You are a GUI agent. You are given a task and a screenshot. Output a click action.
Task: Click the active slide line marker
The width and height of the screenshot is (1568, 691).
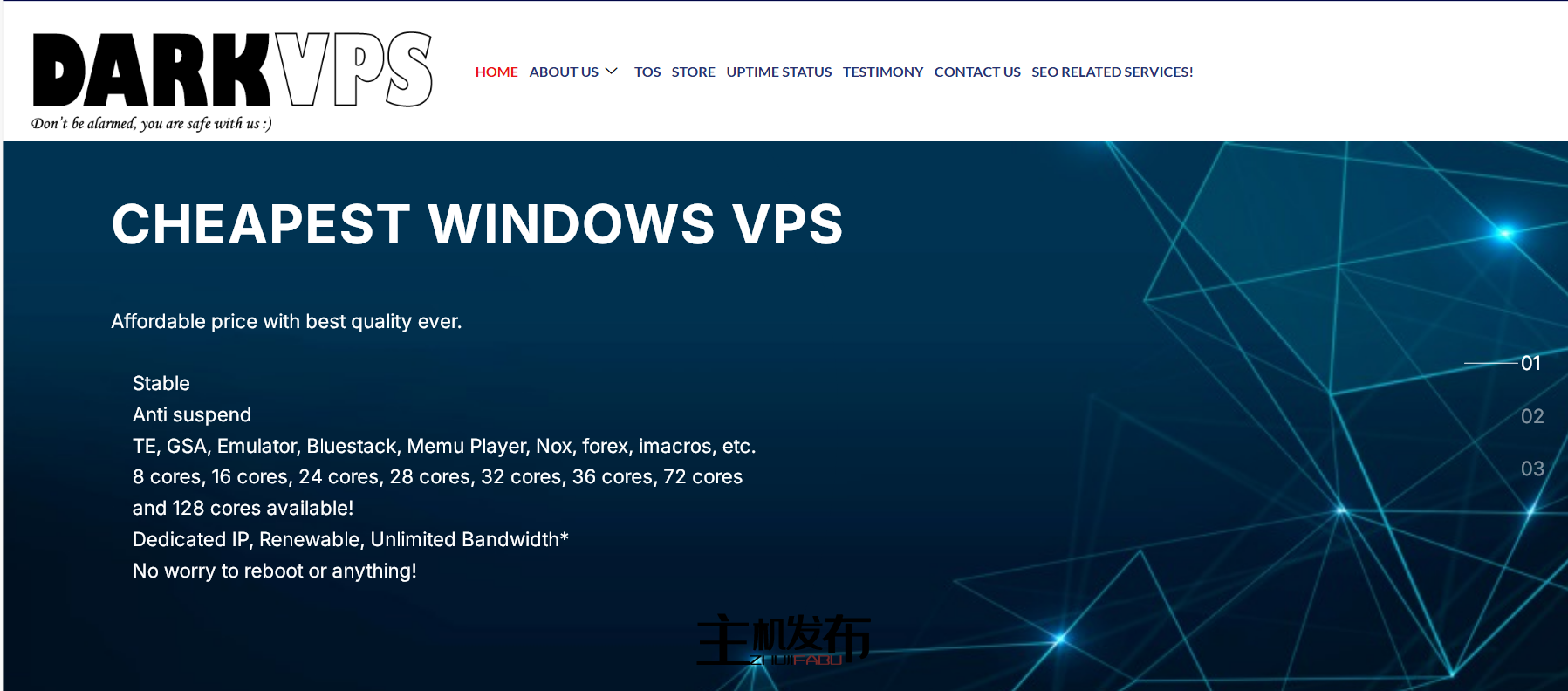pyautogui.click(x=1489, y=363)
